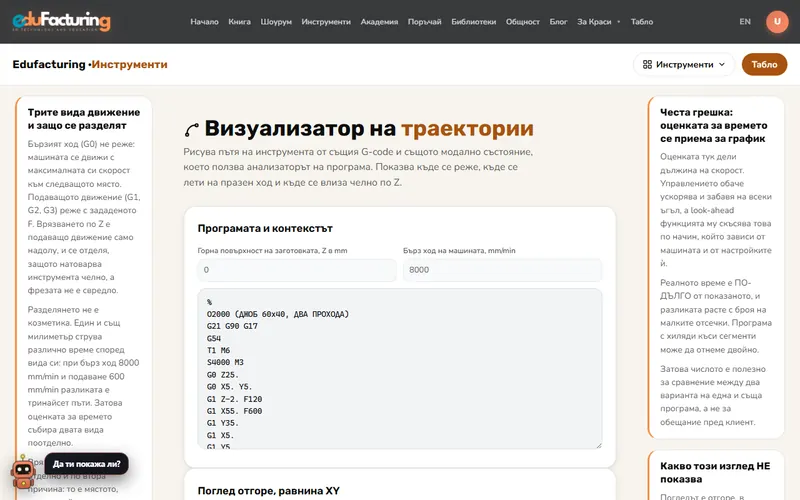Click the 'Поглед отгоре, равнина XY' heading
The width and height of the screenshot is (800, 500).
tap(268, 491)
